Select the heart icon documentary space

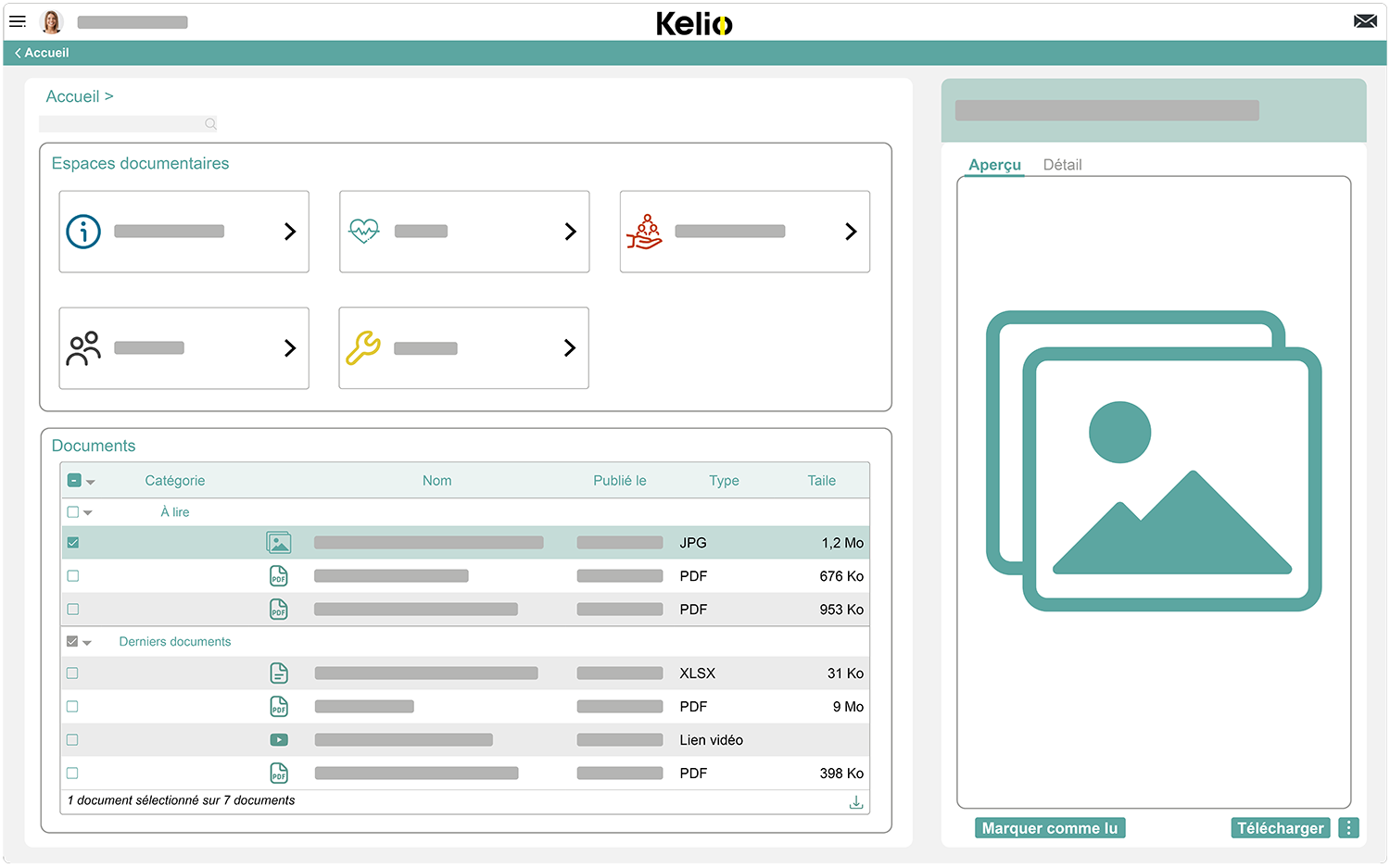[363, 232]
